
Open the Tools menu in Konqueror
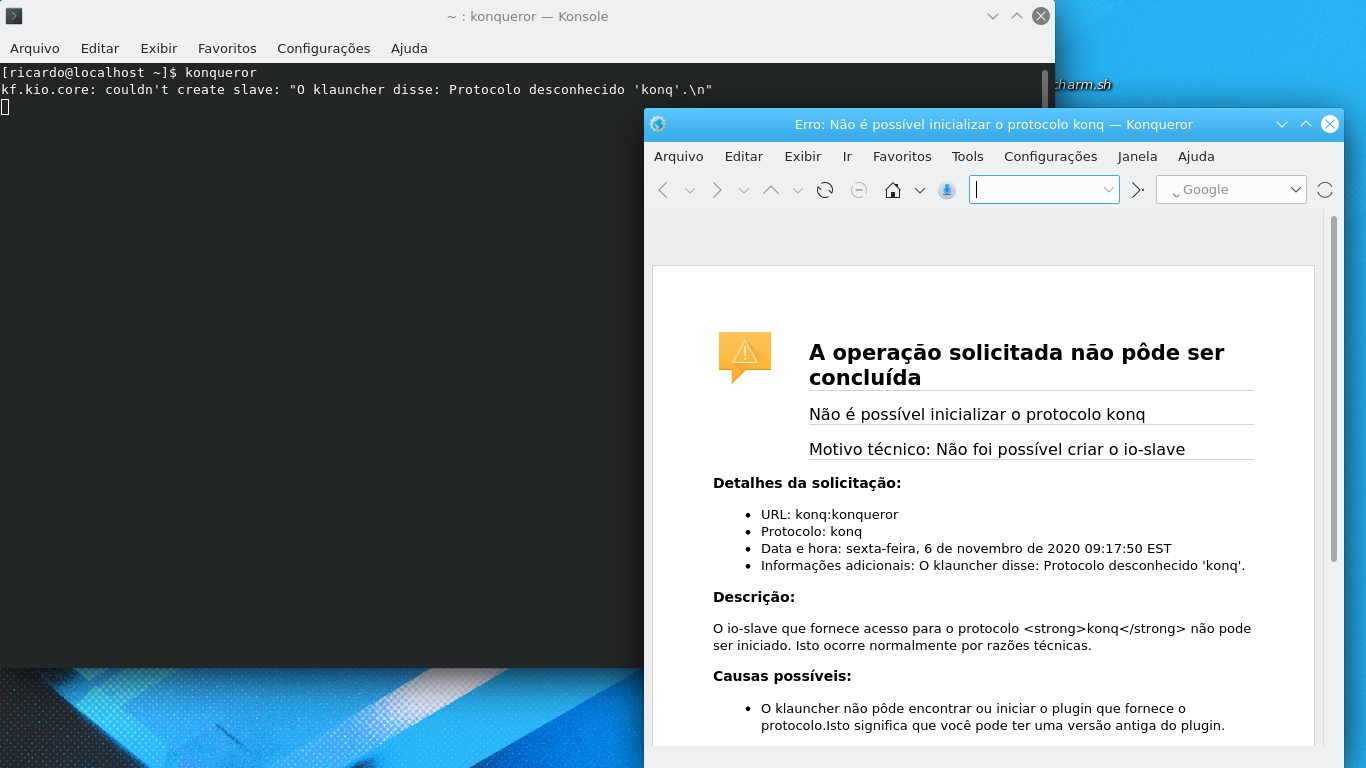pyautogui.click(x=968, y=157)
